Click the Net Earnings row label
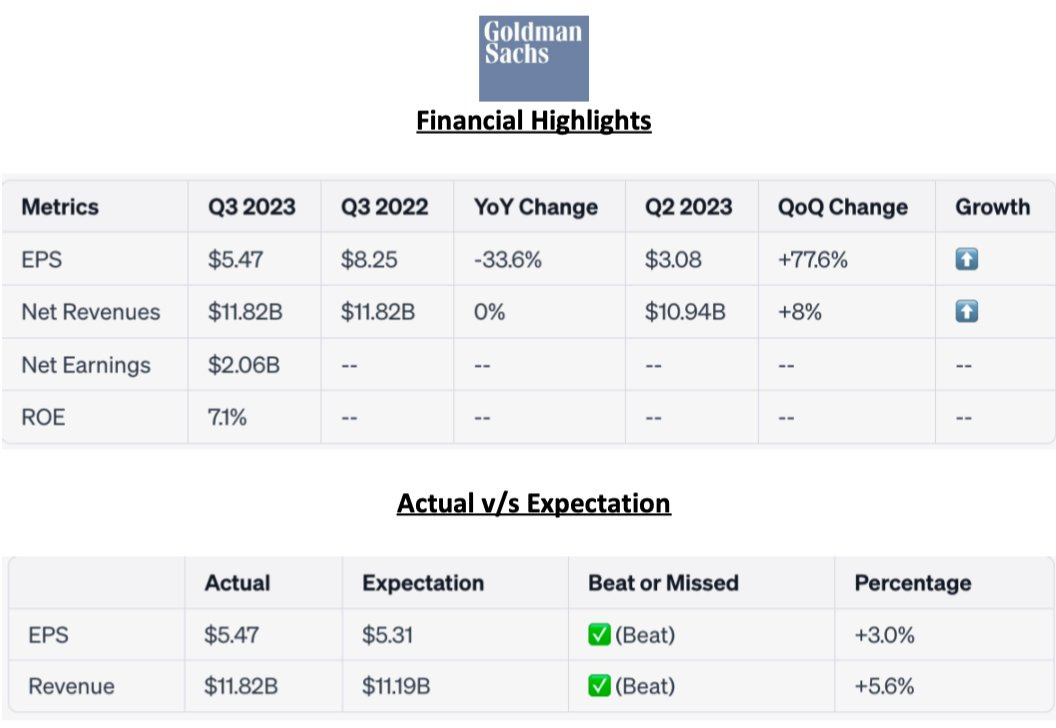The image size is (1056, 728). [86, 365]
